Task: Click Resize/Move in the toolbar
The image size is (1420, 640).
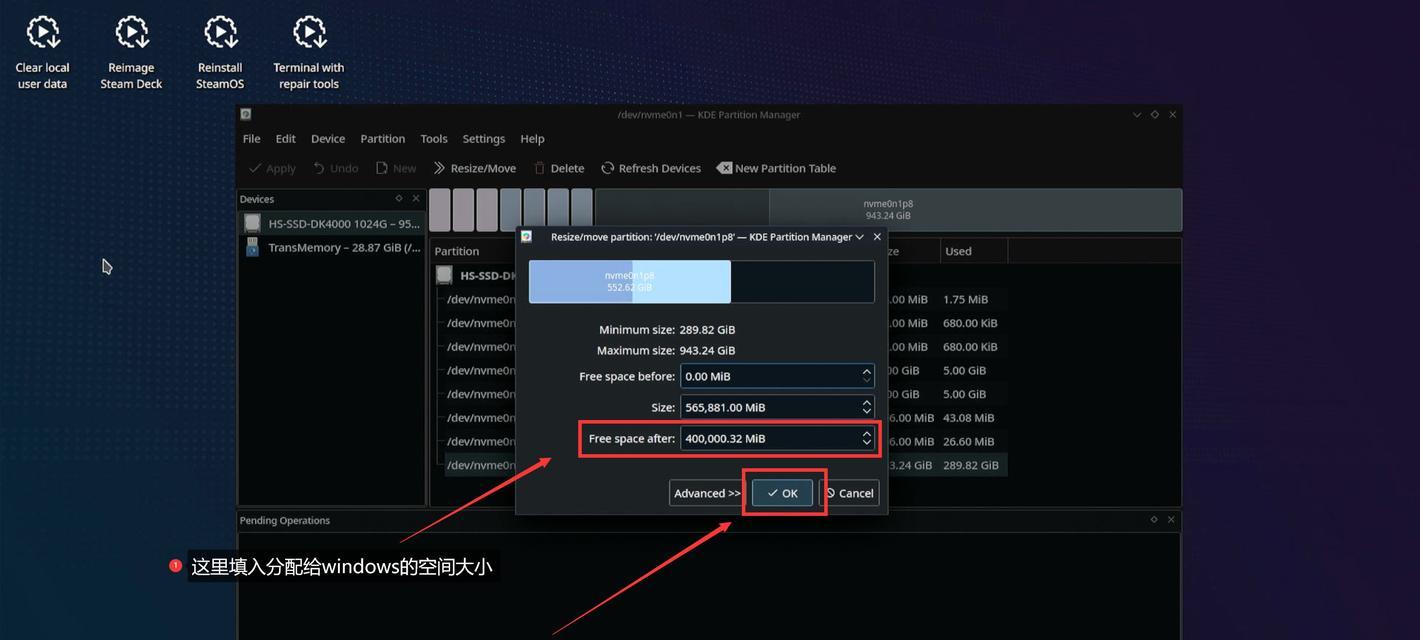Action: 474,168
